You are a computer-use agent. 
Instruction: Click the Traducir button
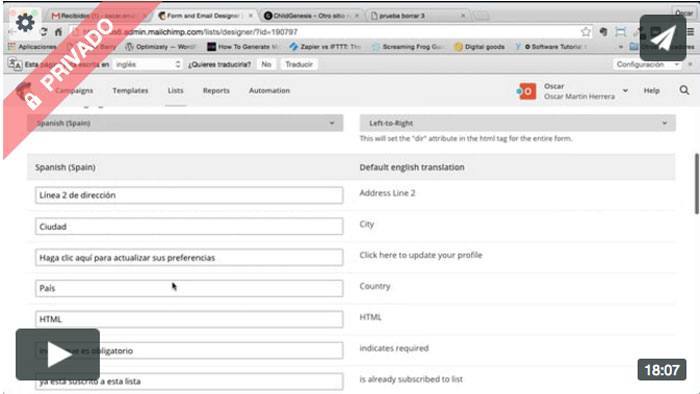tap(299, 64)
